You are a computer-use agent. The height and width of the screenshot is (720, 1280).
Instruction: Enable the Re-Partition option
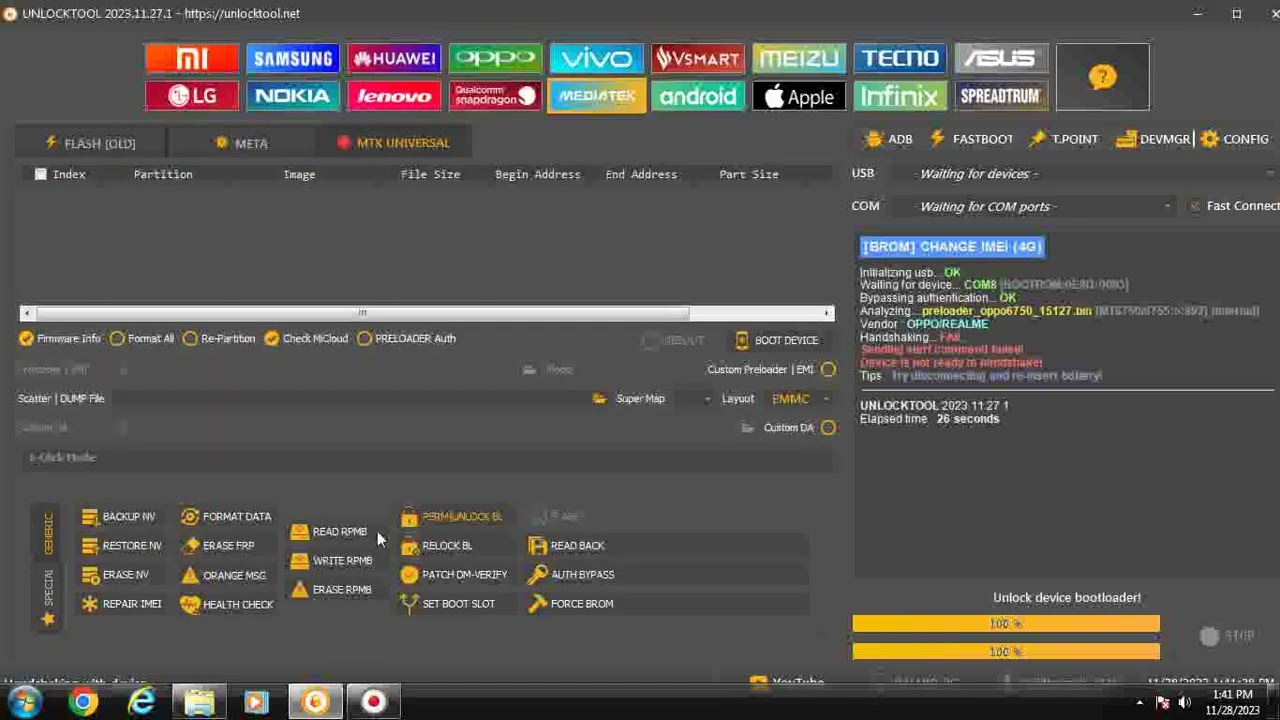tap(219, 339)
